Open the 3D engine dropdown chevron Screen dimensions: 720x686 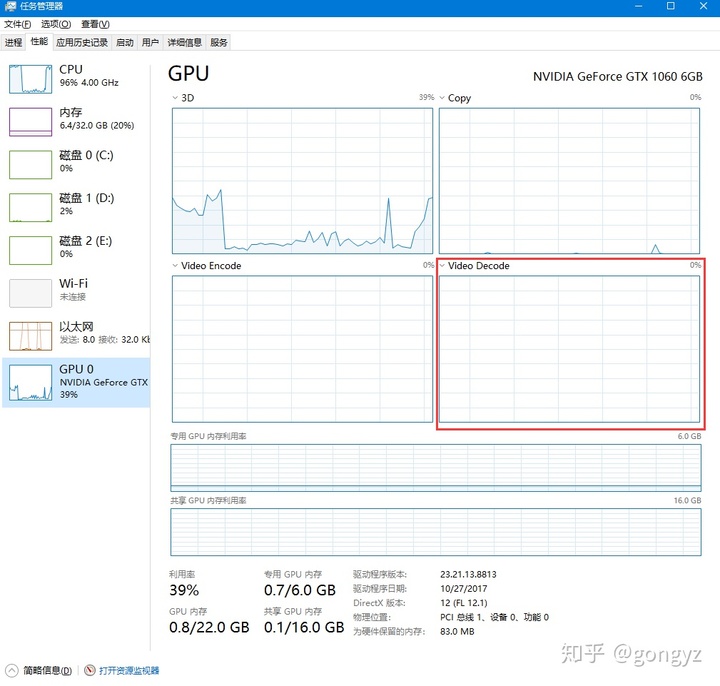(x=175, y=98)
